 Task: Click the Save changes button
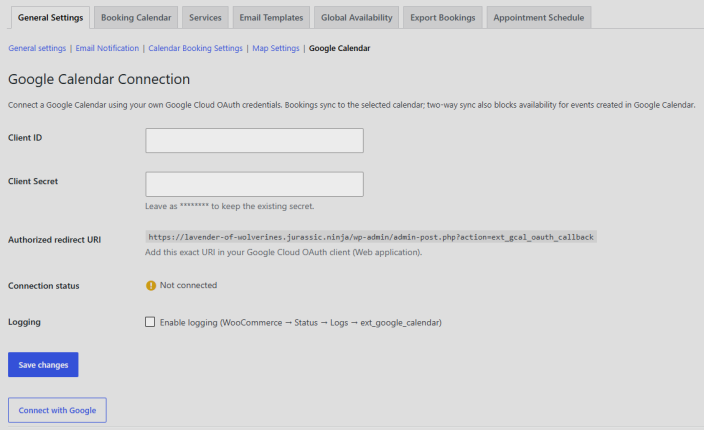[43, 364]
